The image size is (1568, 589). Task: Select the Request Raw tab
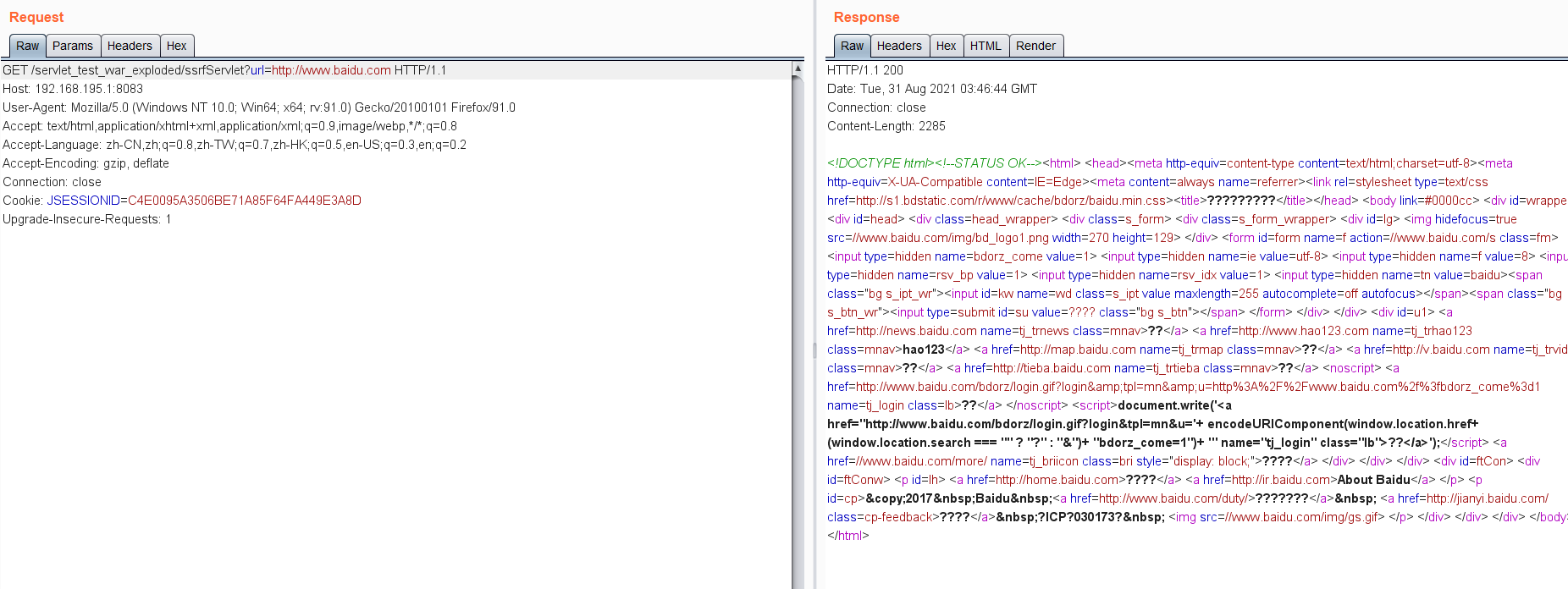[x=27, y=46]
